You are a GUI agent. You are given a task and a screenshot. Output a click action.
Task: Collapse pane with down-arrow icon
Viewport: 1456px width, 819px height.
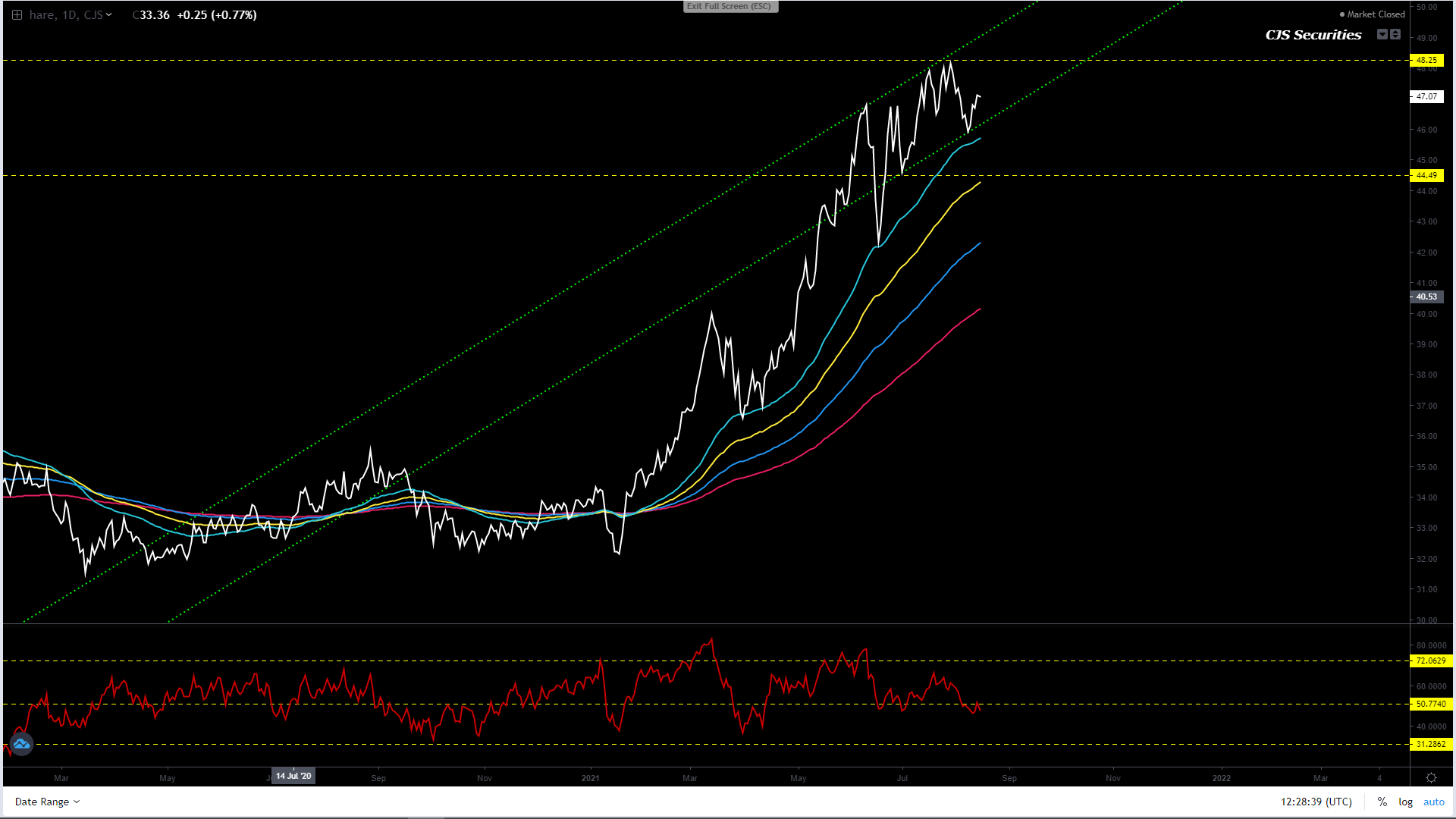1382,34
